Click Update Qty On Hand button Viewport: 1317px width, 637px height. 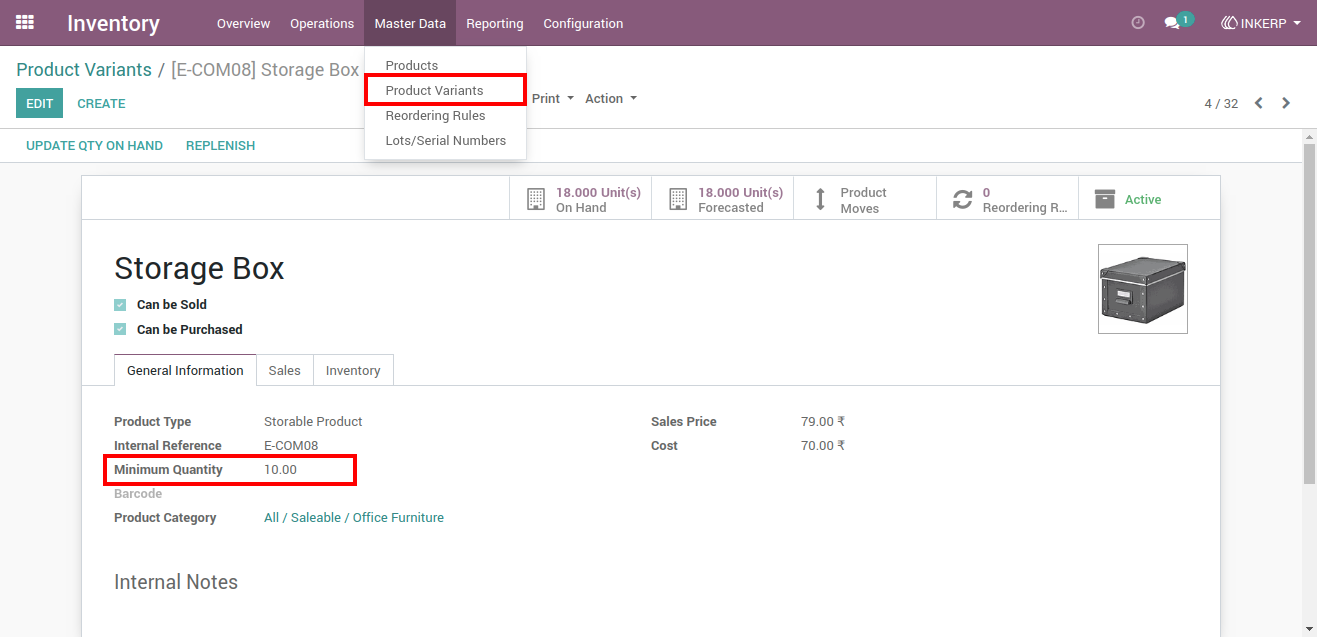94,146
